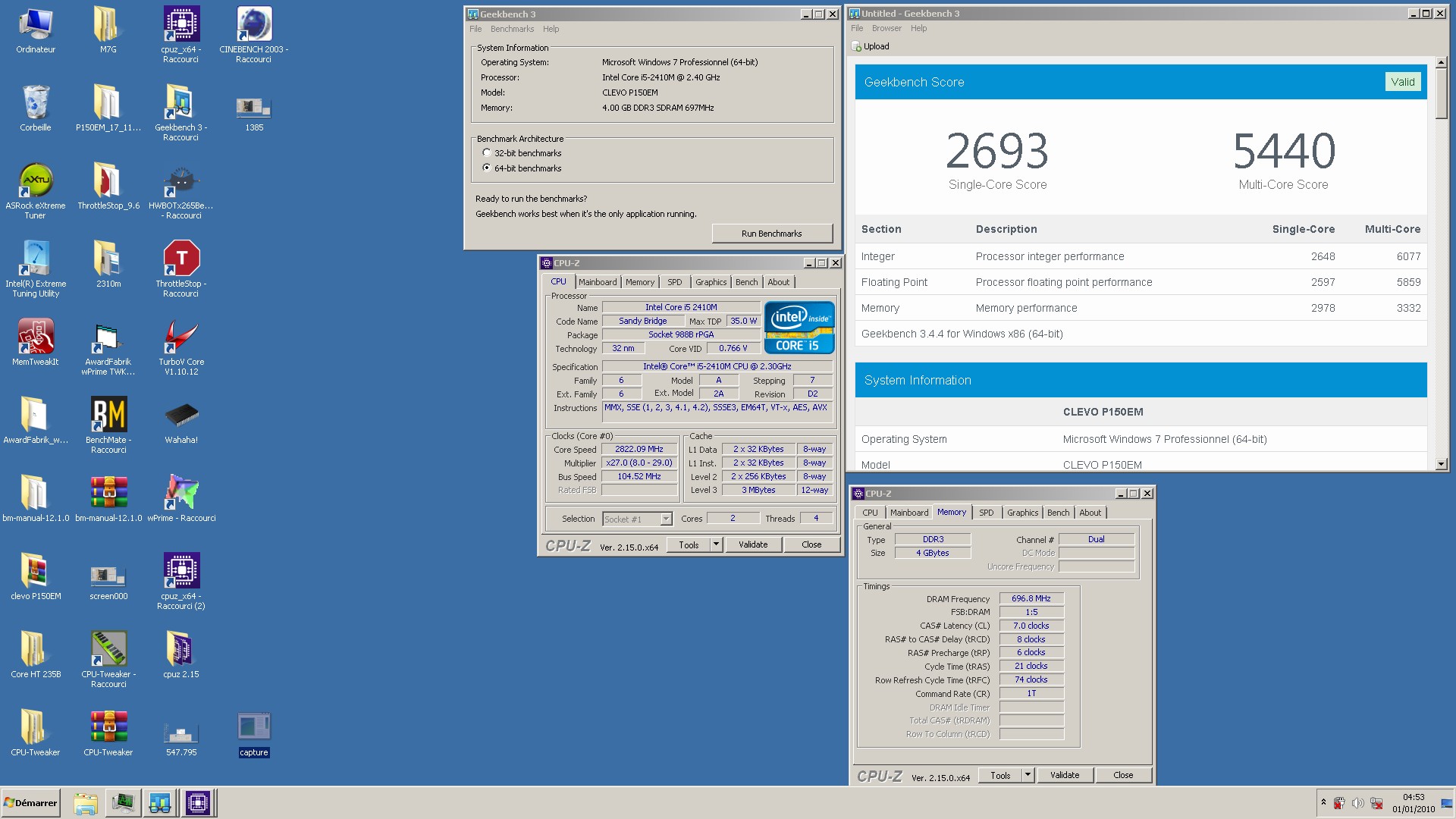Image resolution: width=1456 pixels, height=819 pixels.
Task: Launch CINEBENCH 2003 shortcut
Action: (254, 35)
